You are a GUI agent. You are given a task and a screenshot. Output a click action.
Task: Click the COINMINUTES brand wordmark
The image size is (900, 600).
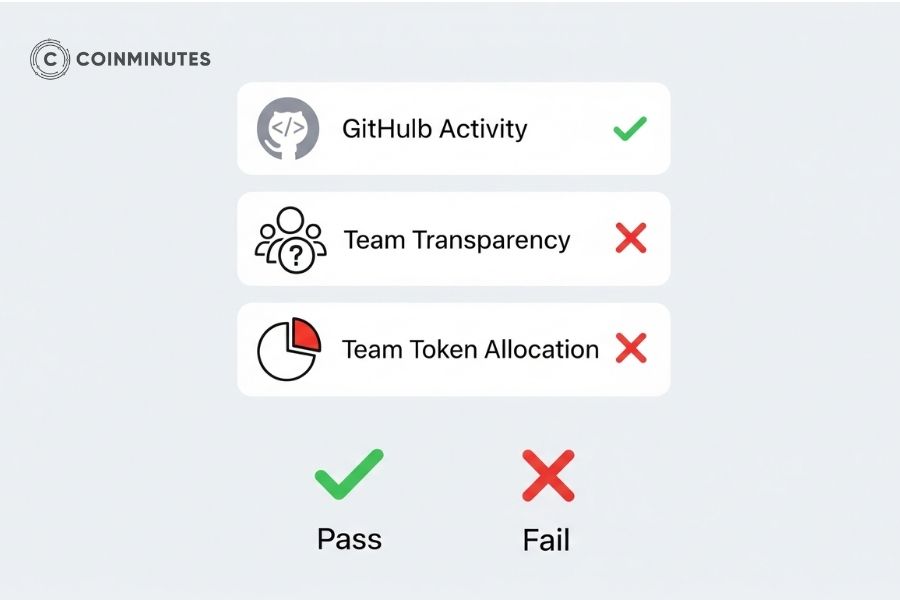click(143, 59)
